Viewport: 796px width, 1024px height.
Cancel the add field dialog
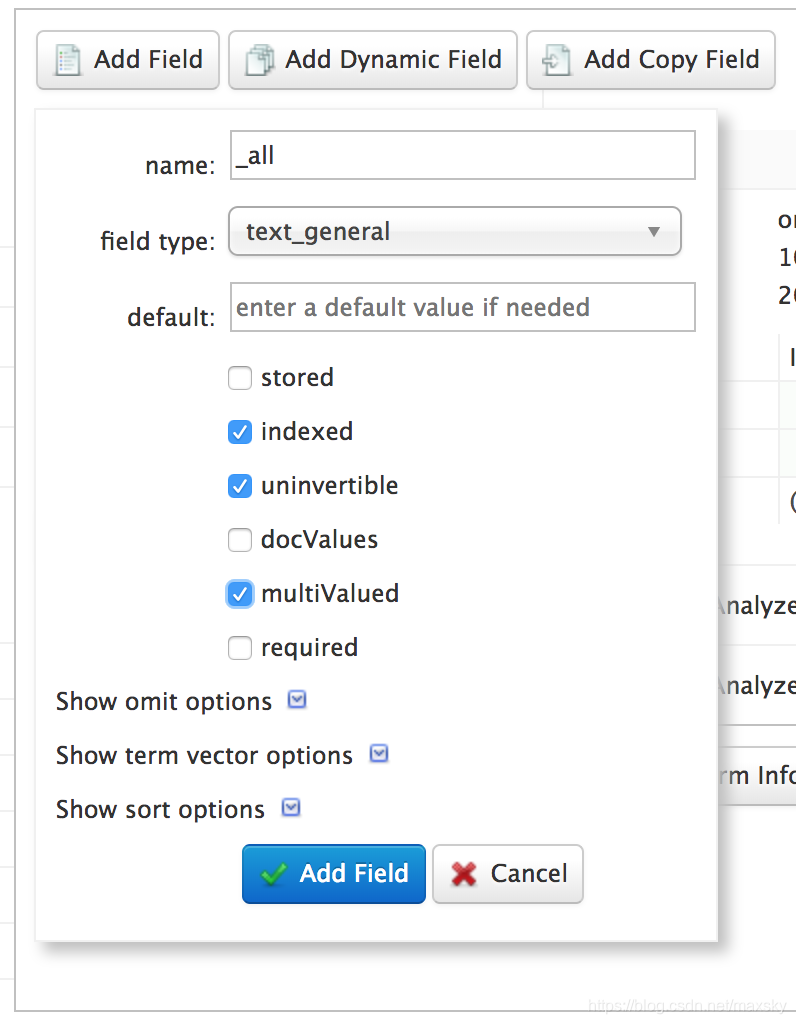point(508,874)
